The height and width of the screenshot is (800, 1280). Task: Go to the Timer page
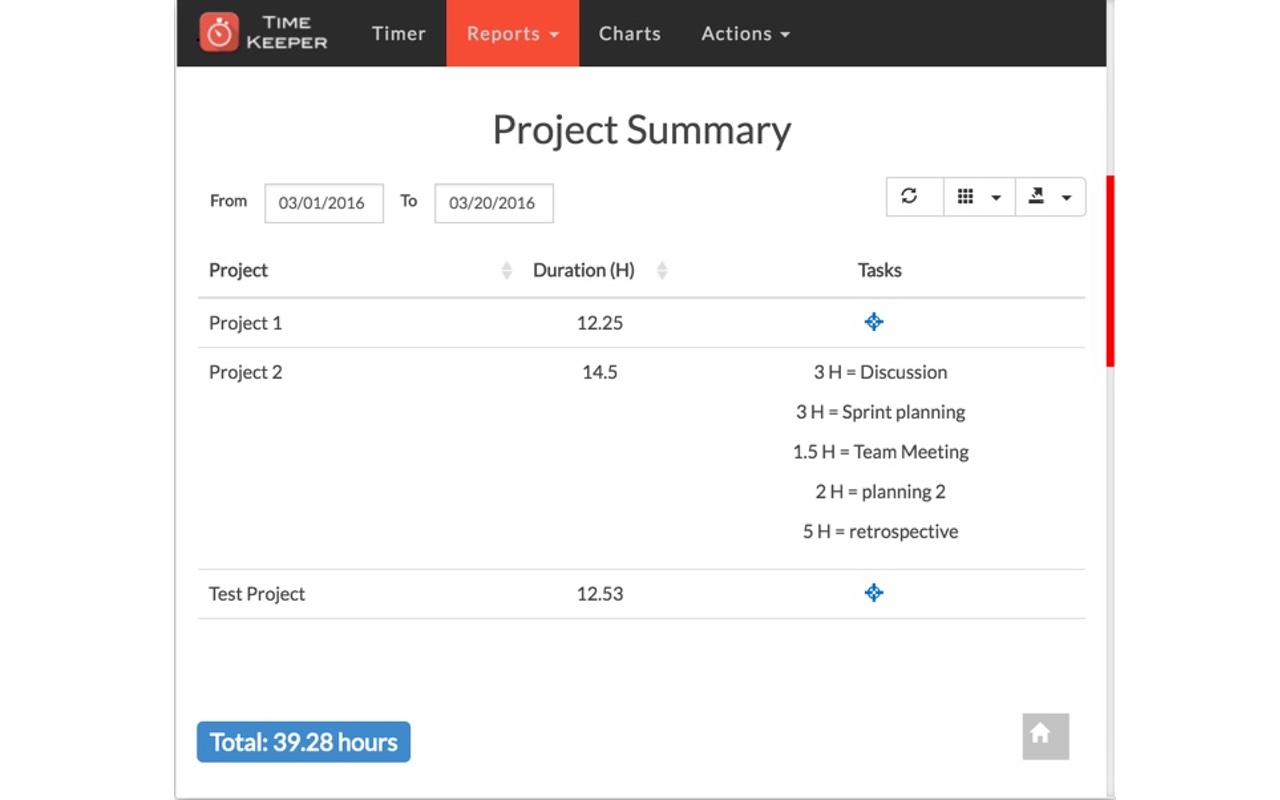(x=398, y=33)
